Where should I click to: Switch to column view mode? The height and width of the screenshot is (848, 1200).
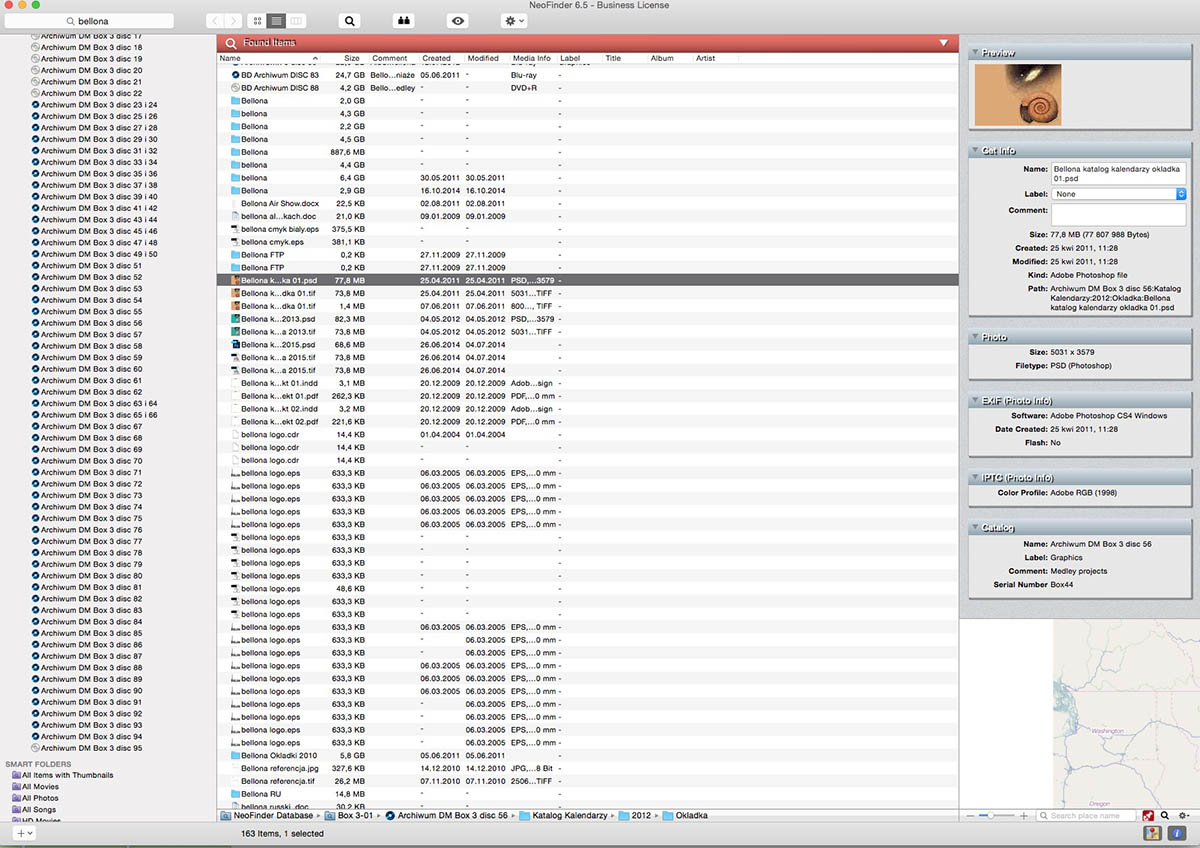point(297,20)
